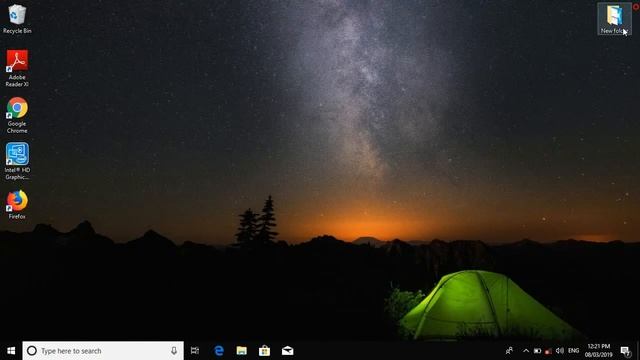This screenshot has width=640, height=360.
Task: Switch input language via ENG indicator
Action: [x=573, y=351]
